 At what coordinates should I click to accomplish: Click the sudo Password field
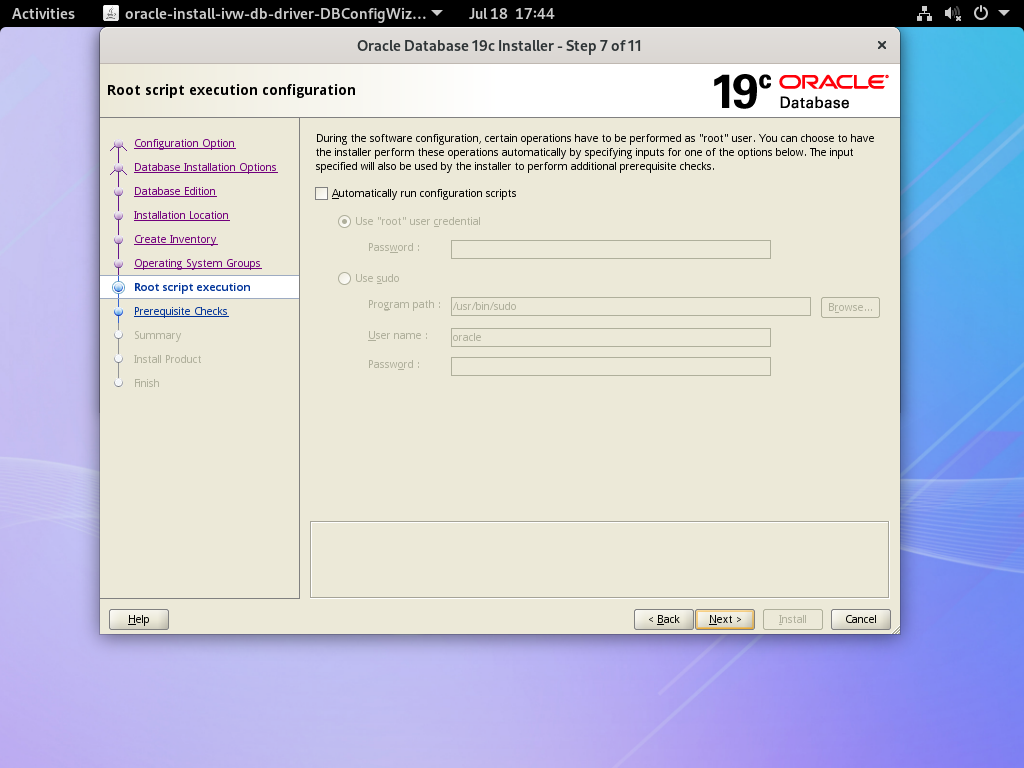[611, 366]
